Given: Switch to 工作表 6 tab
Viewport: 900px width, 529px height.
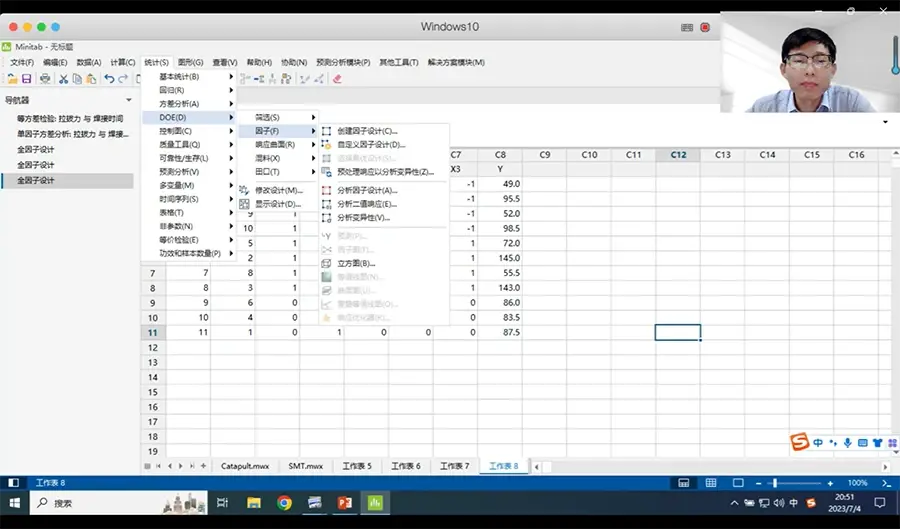Looking at the screenshot, I should [x=406, y=466].
